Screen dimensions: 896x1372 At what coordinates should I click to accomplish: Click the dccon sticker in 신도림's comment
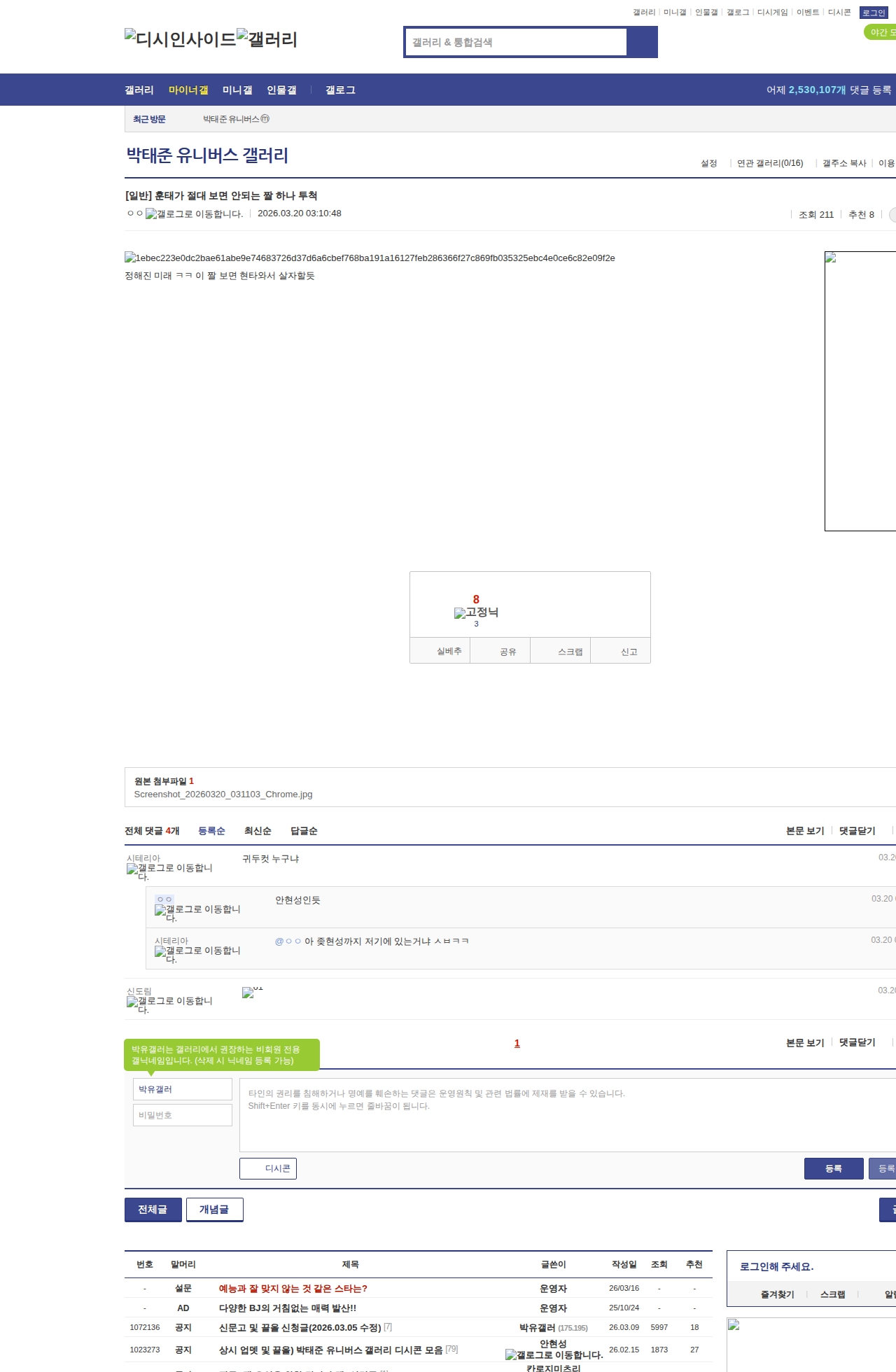(x=252, y=992)
